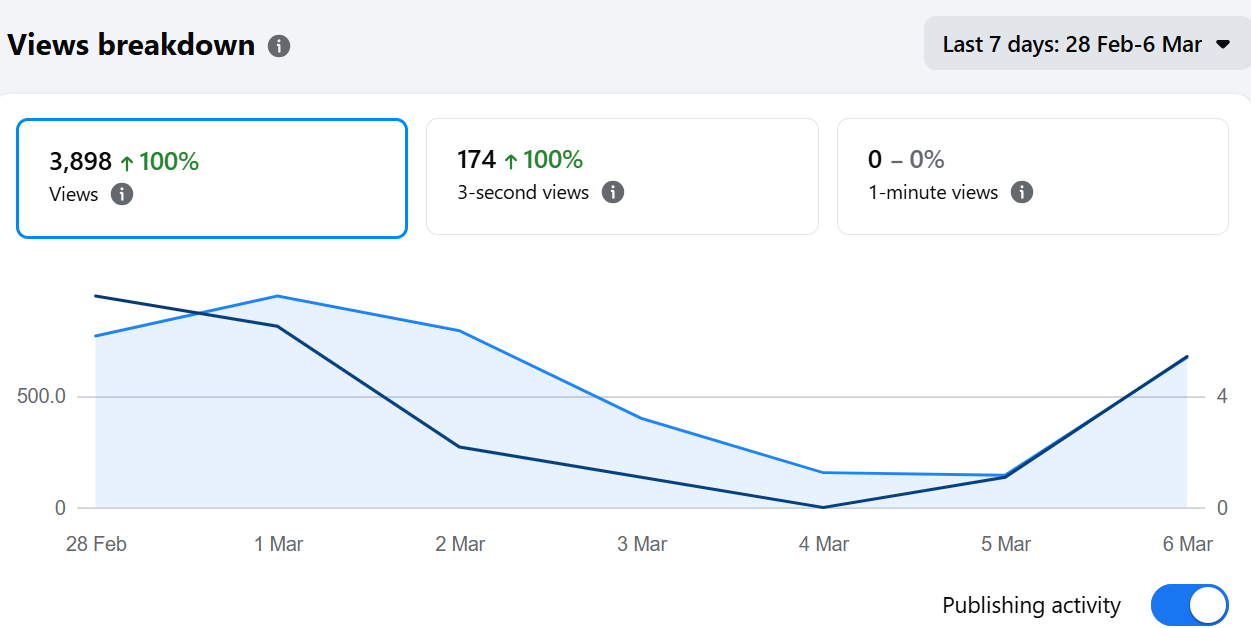The height and width of the screenshot is (628, 1251).
Task: Click the 3 Mar axis label
Action: coord(642,544)
